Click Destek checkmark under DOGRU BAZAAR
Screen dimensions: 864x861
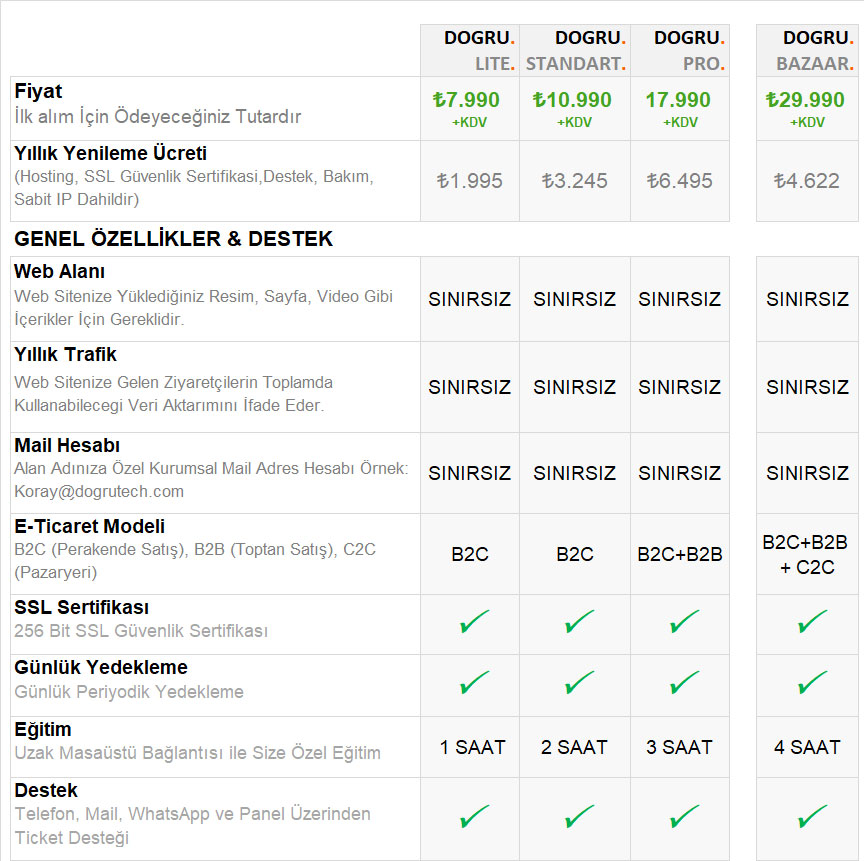coord(812,817)
